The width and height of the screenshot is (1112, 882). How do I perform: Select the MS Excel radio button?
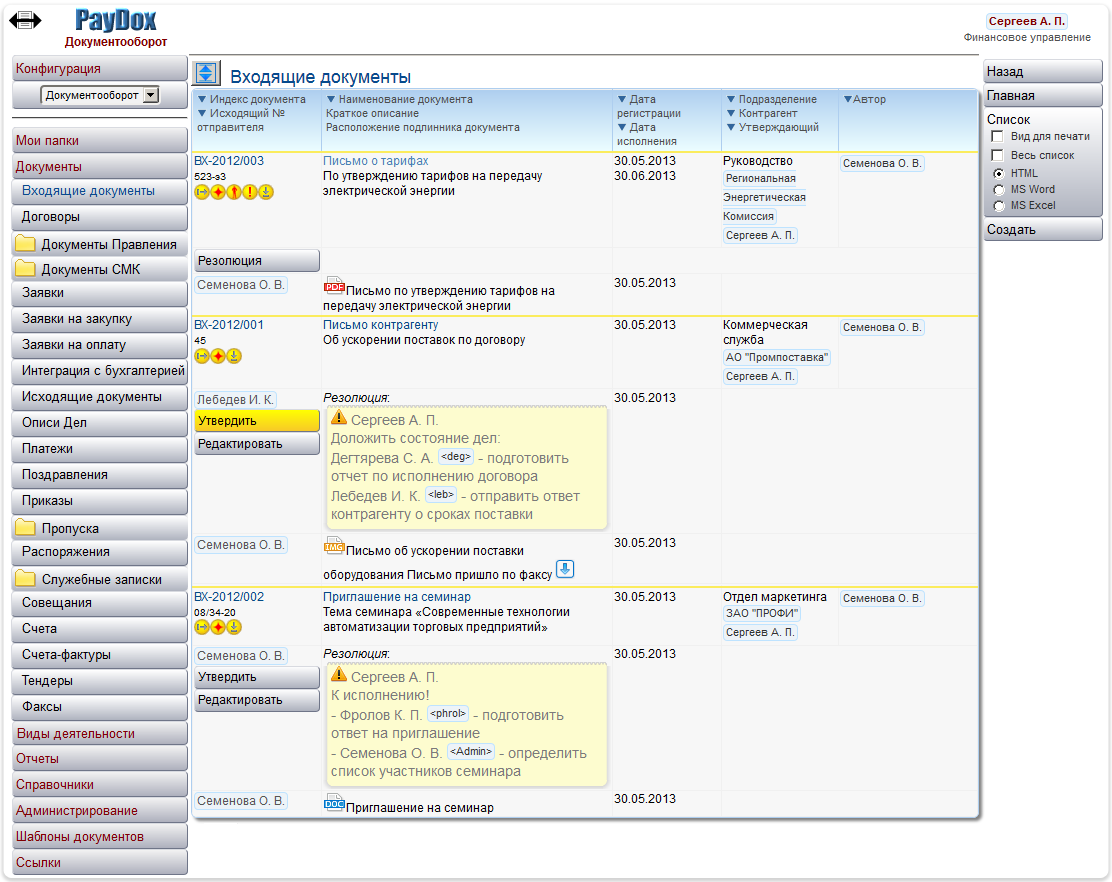coord(998,206)
